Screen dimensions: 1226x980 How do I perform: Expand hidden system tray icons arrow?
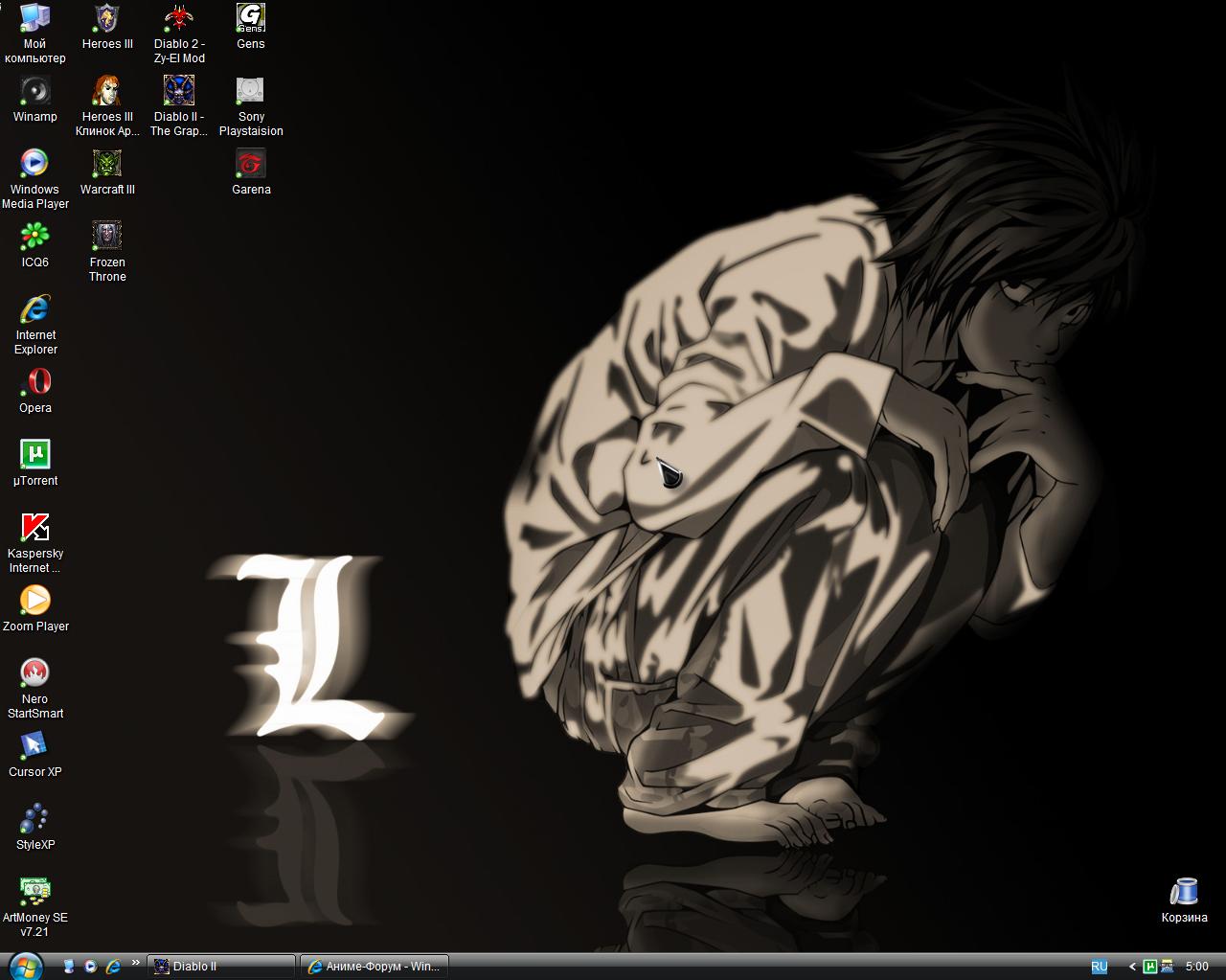(x=1132, y=967)
